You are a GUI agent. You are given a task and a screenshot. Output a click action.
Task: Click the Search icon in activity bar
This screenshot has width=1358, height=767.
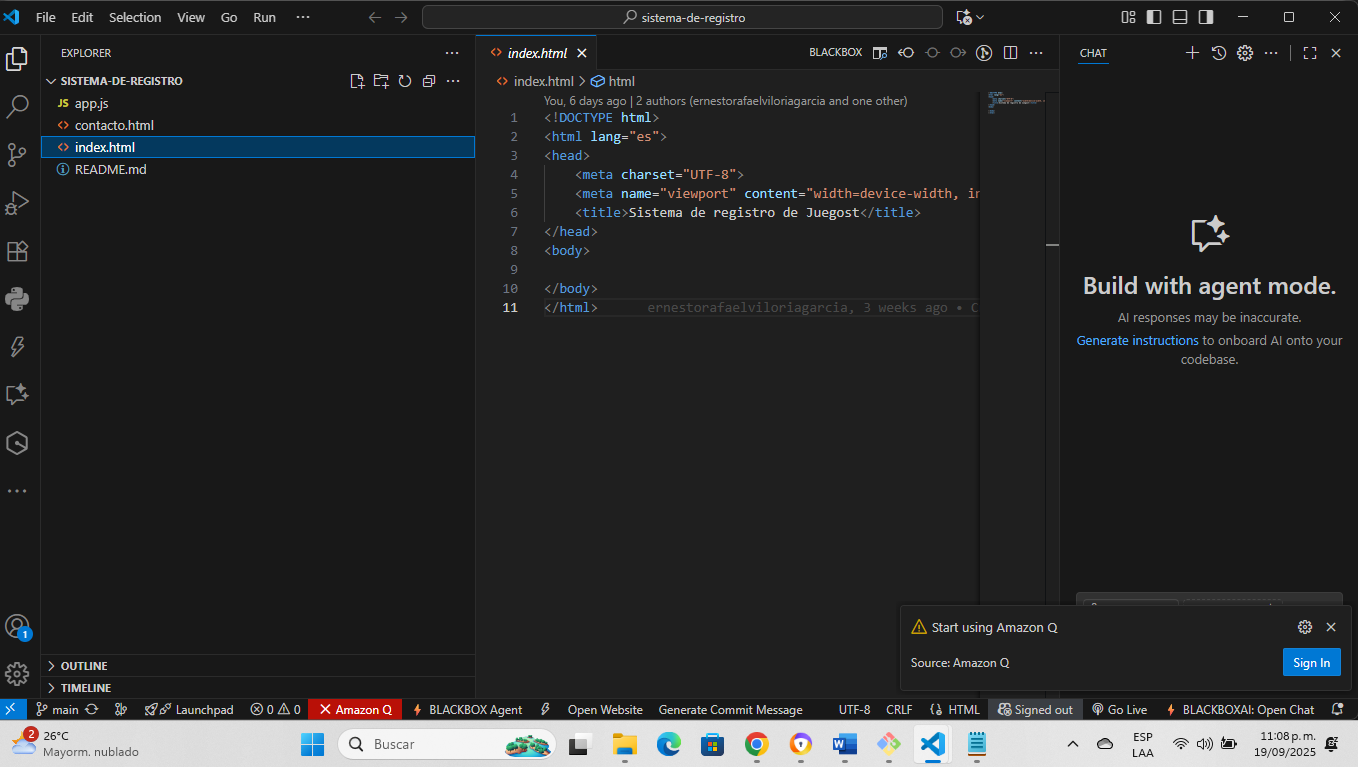pos(17,106)
